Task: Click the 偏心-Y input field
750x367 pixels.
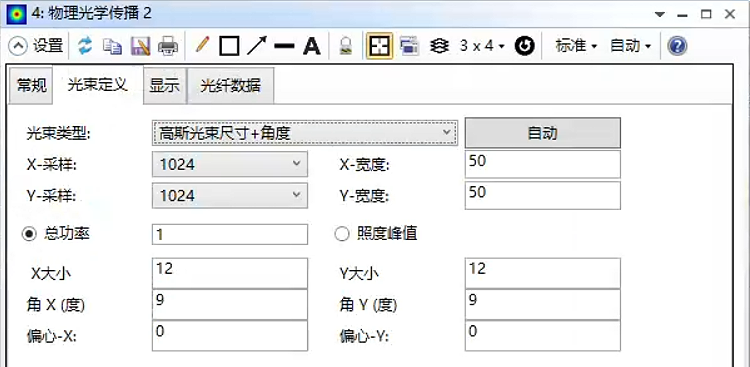Action: coord(542,335)
